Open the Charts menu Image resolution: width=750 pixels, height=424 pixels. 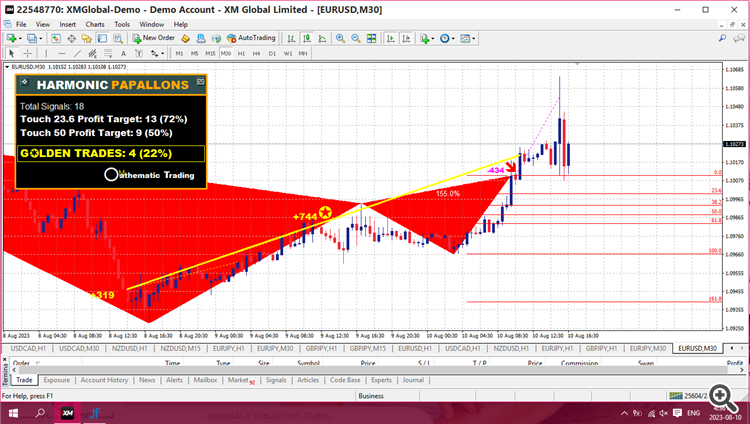point(95,24)
